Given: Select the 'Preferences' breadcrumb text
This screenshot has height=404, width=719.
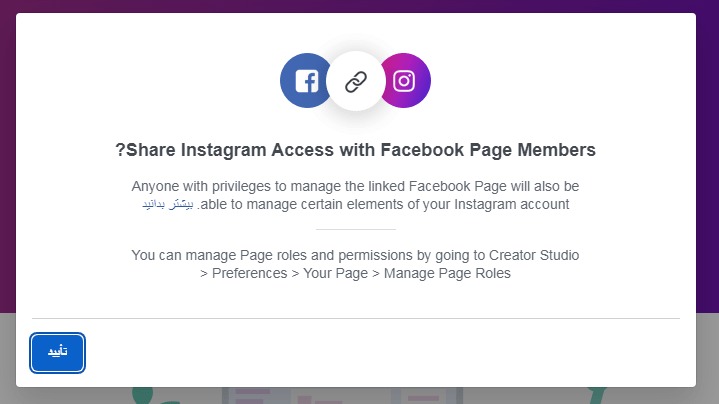Looking at the screenshot, I should (x=249, y=273).
